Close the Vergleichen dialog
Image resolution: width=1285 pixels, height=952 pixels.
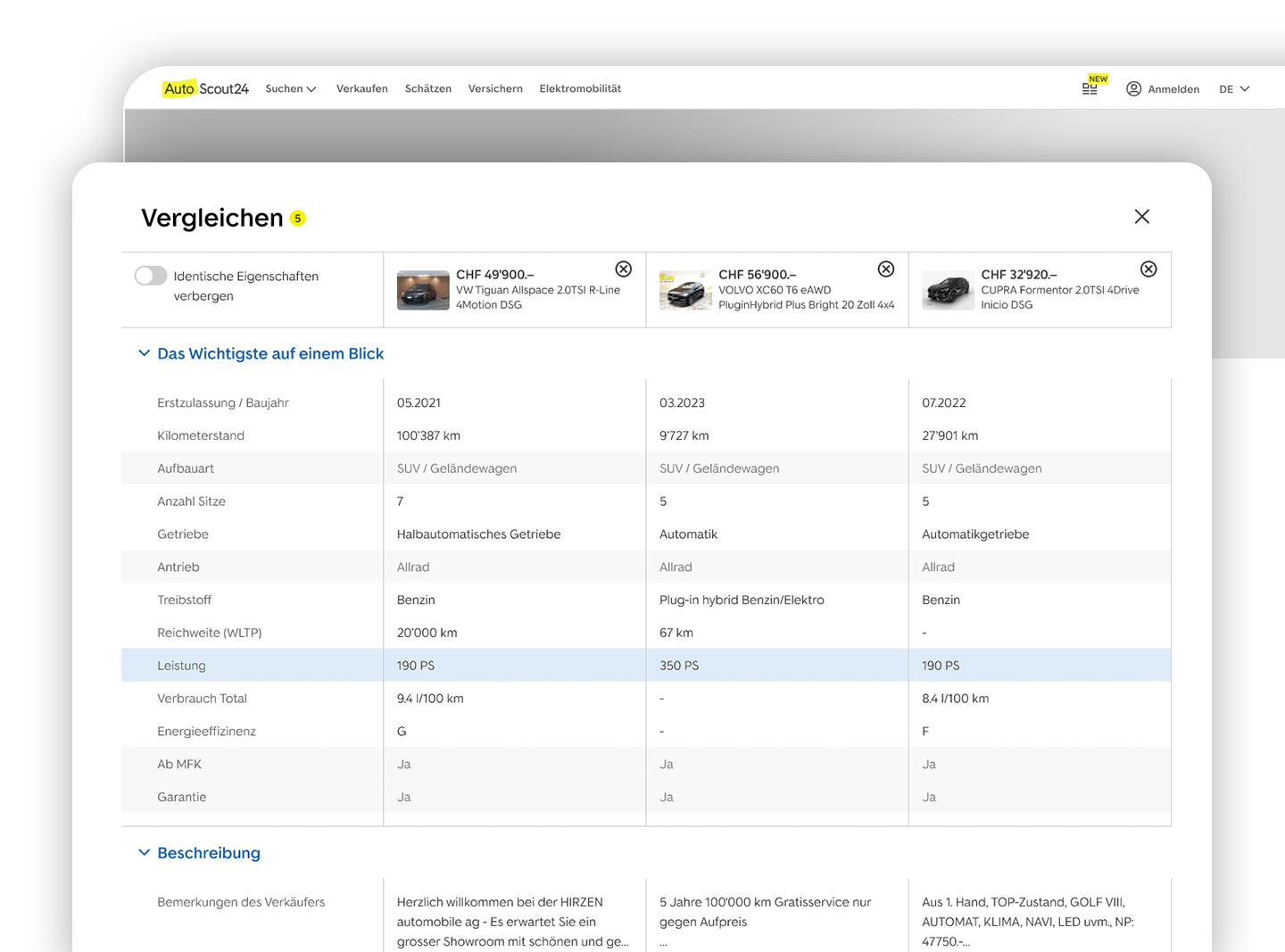coord(1141,217)
